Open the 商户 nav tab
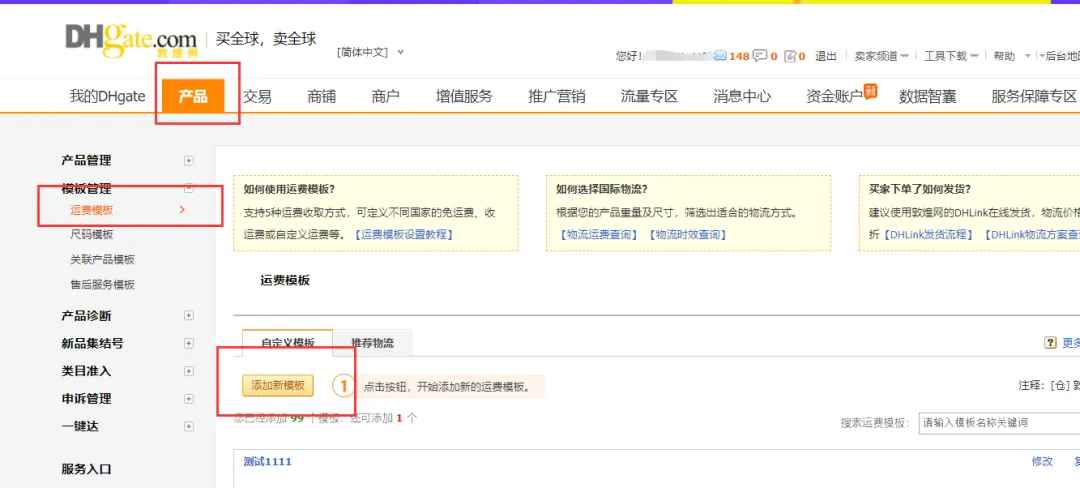Screen dimensions: 1080x488 pyautogui.click(x=385, y=96)
